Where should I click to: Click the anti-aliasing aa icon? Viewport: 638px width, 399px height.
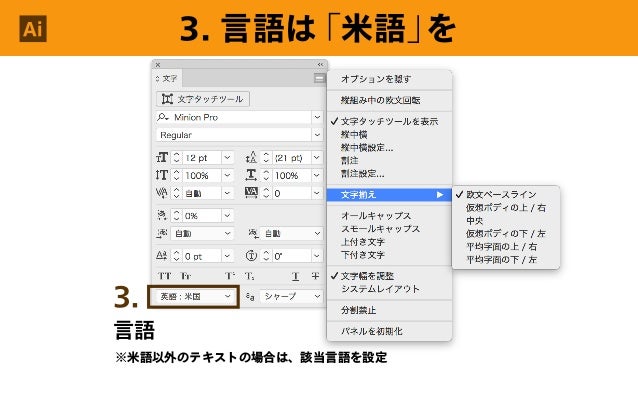pos(250,297)
